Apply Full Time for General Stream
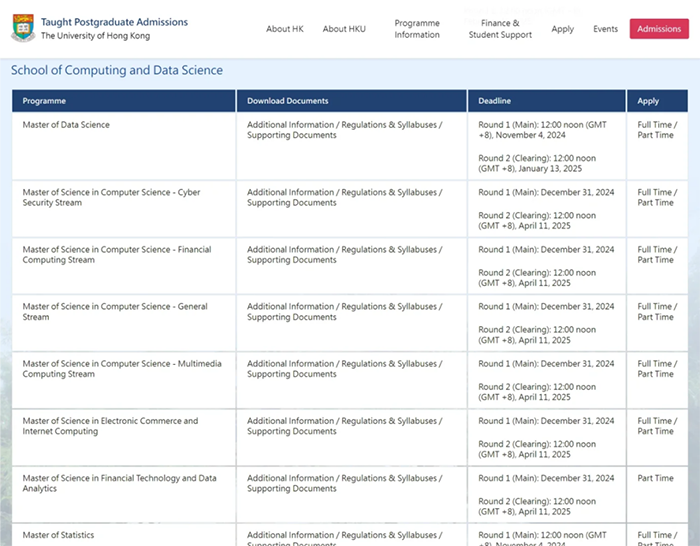700x546 pixels. (654, 307)
